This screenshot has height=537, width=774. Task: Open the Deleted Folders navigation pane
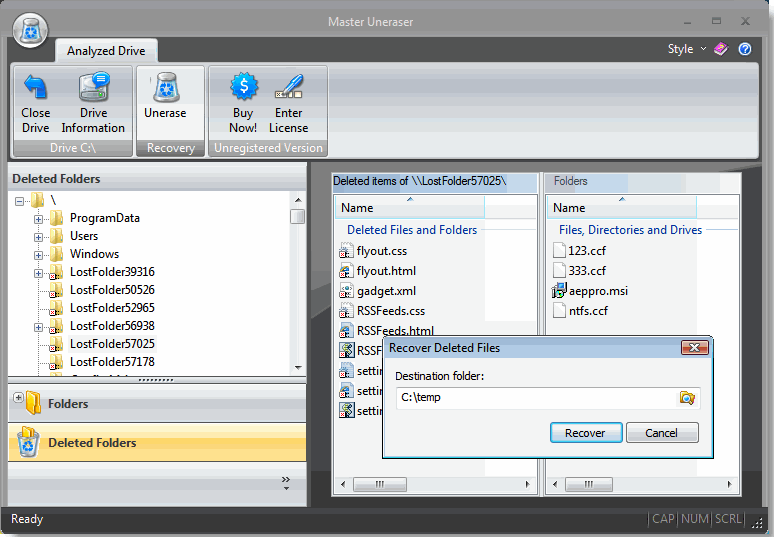pyautogui.click(x=157, y=442)
